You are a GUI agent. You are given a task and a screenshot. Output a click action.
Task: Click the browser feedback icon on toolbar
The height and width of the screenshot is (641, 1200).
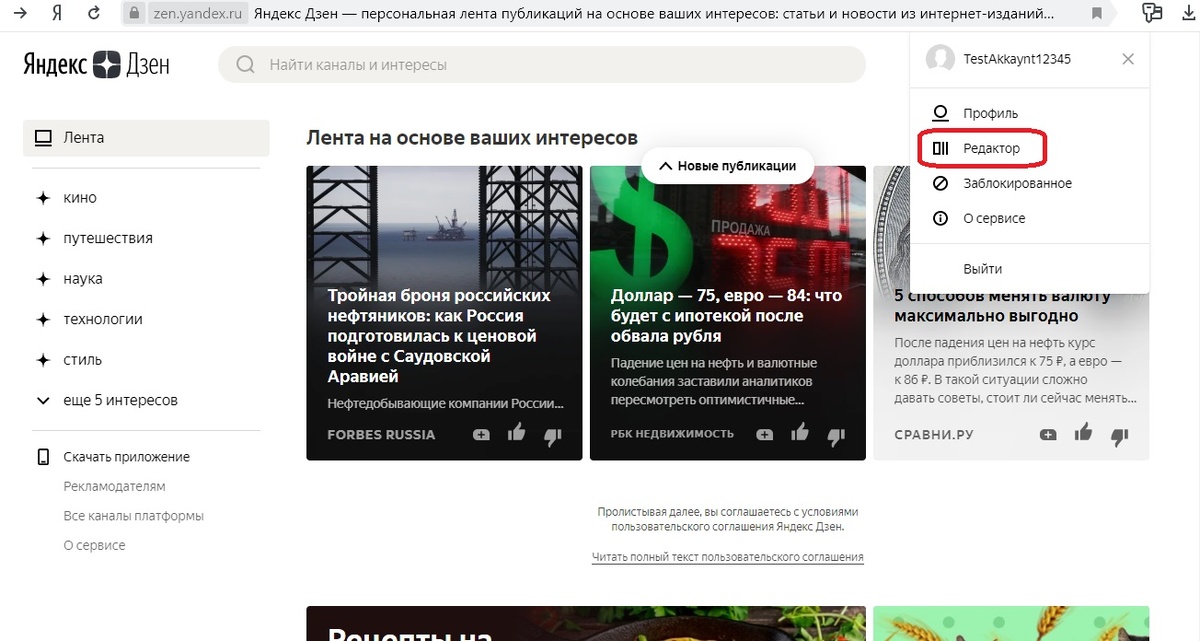pyautogui.click(x=1152, y=13)
